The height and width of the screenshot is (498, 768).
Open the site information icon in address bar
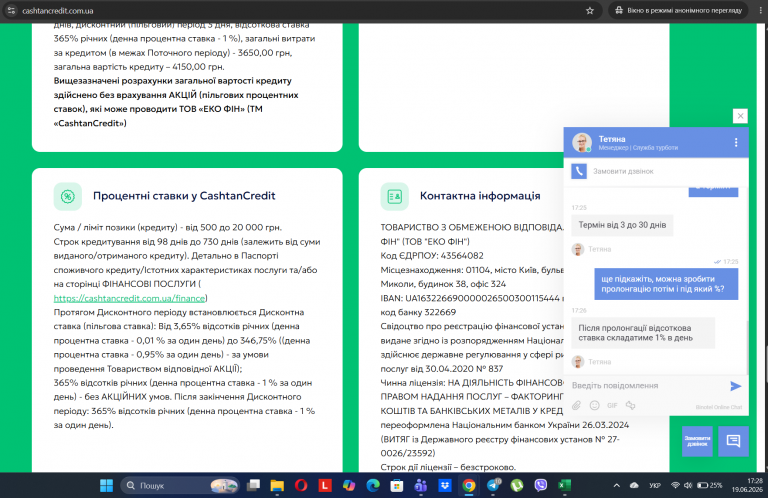(11, 10)
